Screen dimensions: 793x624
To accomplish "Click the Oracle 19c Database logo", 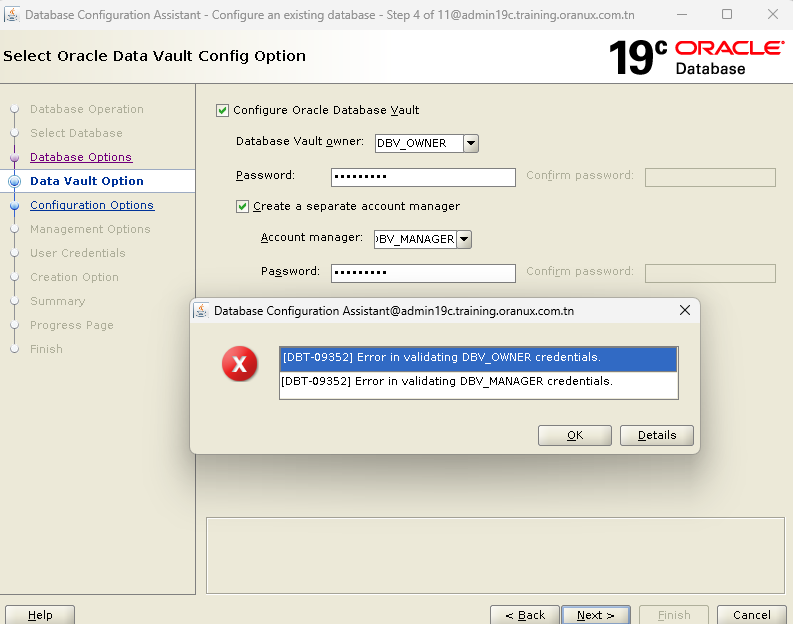I will [696, 57].
